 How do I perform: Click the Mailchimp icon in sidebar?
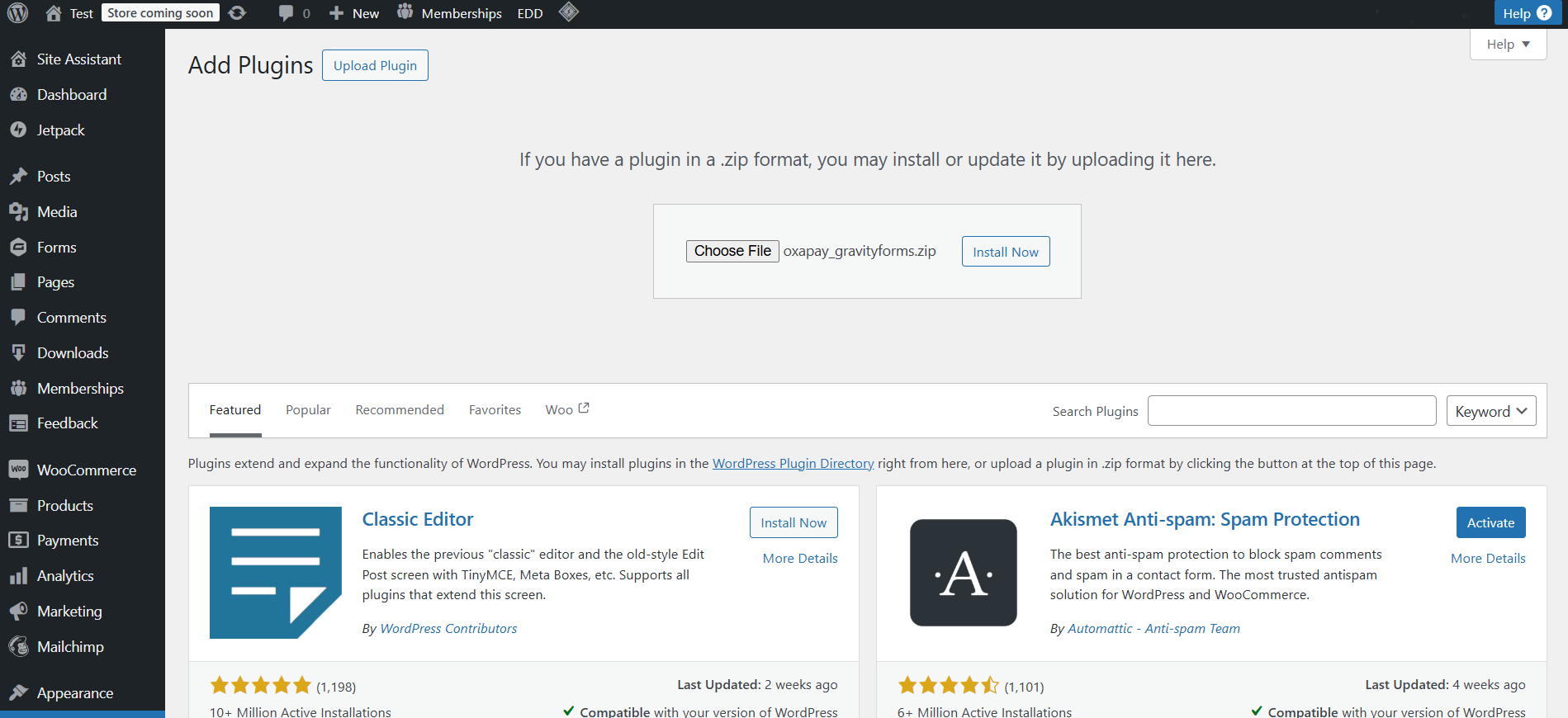(18, 647)
